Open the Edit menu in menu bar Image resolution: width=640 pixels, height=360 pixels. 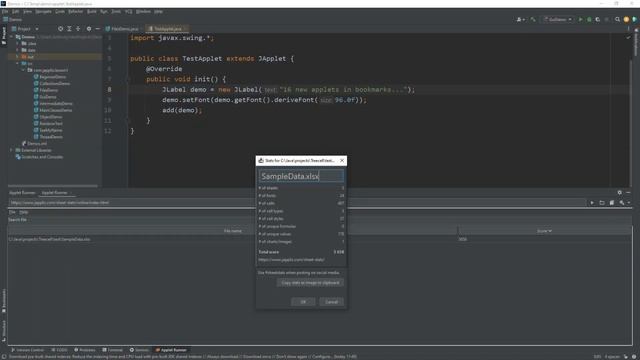(16, 11)
